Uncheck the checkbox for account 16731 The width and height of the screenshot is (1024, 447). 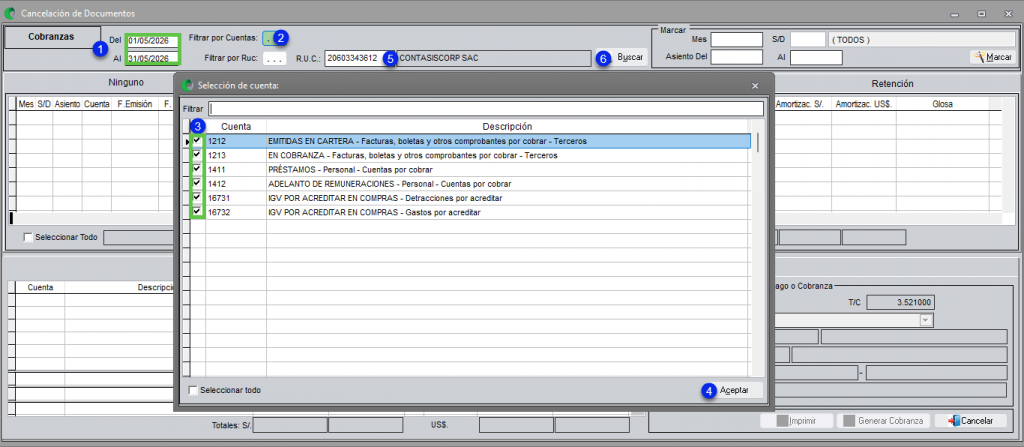click(197, 197)
